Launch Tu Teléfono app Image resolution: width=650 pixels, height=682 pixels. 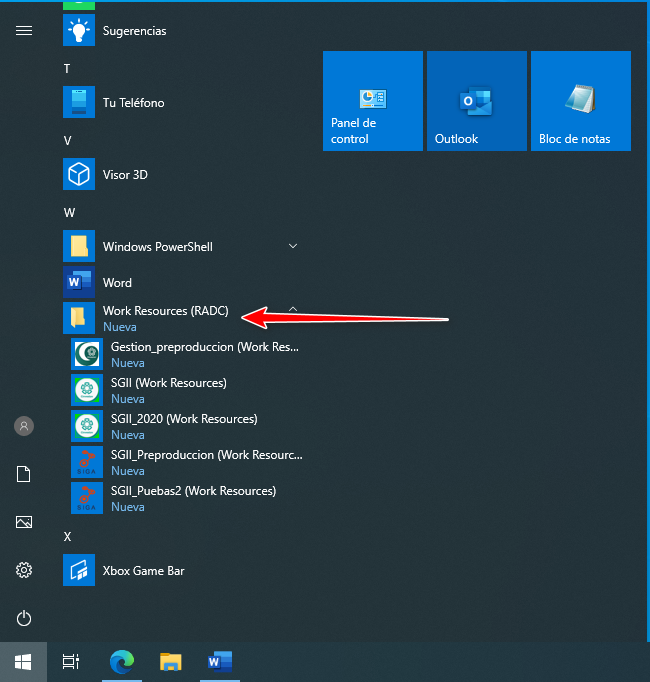pyautogui.click(x=133, y=103)
